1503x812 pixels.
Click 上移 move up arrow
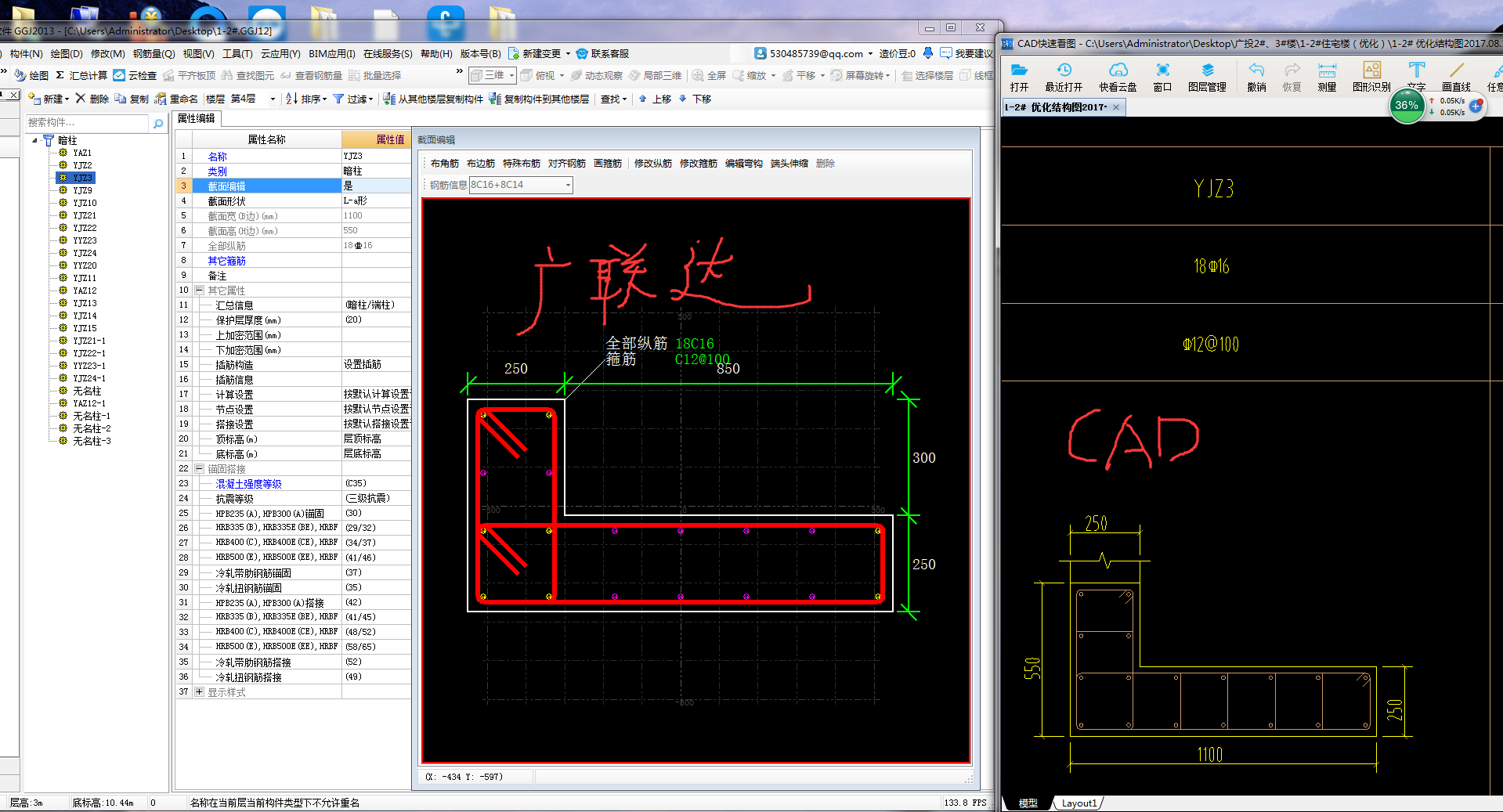pyautogui.click(x=655, y=99)
